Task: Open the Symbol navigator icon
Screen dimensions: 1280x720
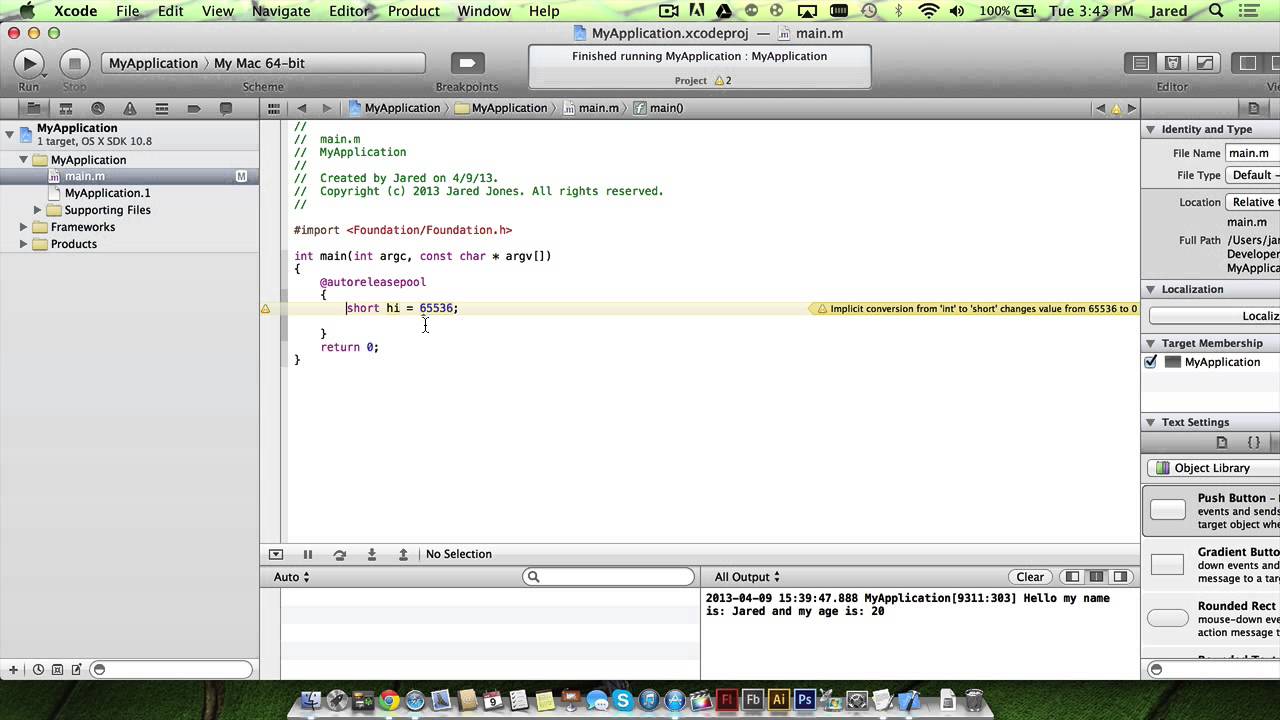Action: 65,108
